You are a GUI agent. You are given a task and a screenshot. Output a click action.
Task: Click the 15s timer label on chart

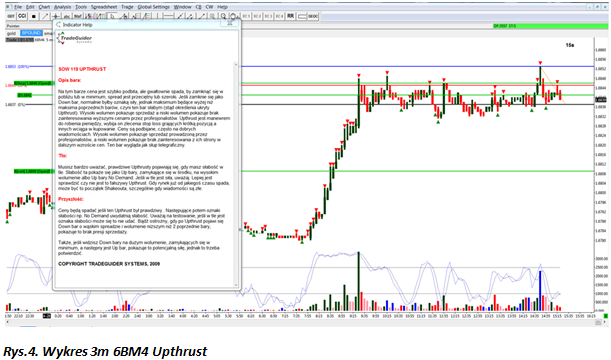point(570,45)
